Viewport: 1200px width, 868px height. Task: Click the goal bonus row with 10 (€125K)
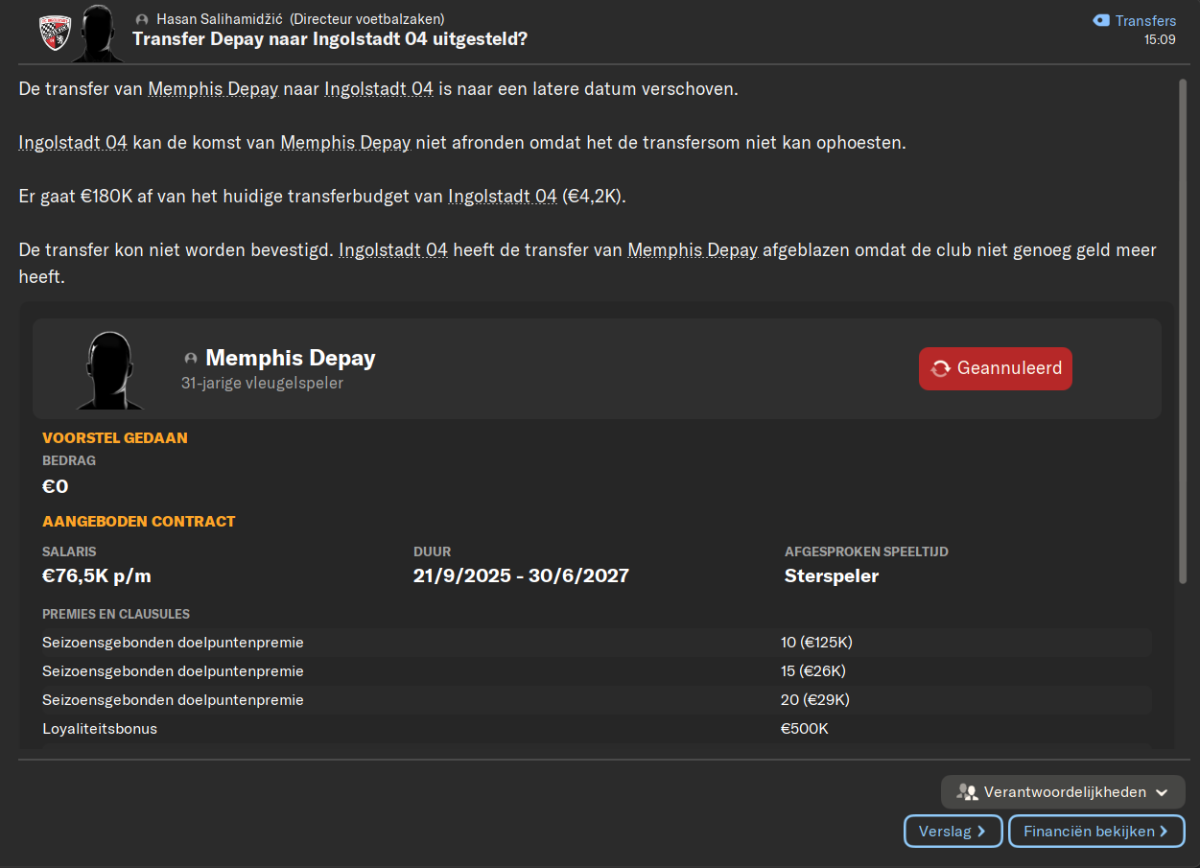(x=597, y=642)
